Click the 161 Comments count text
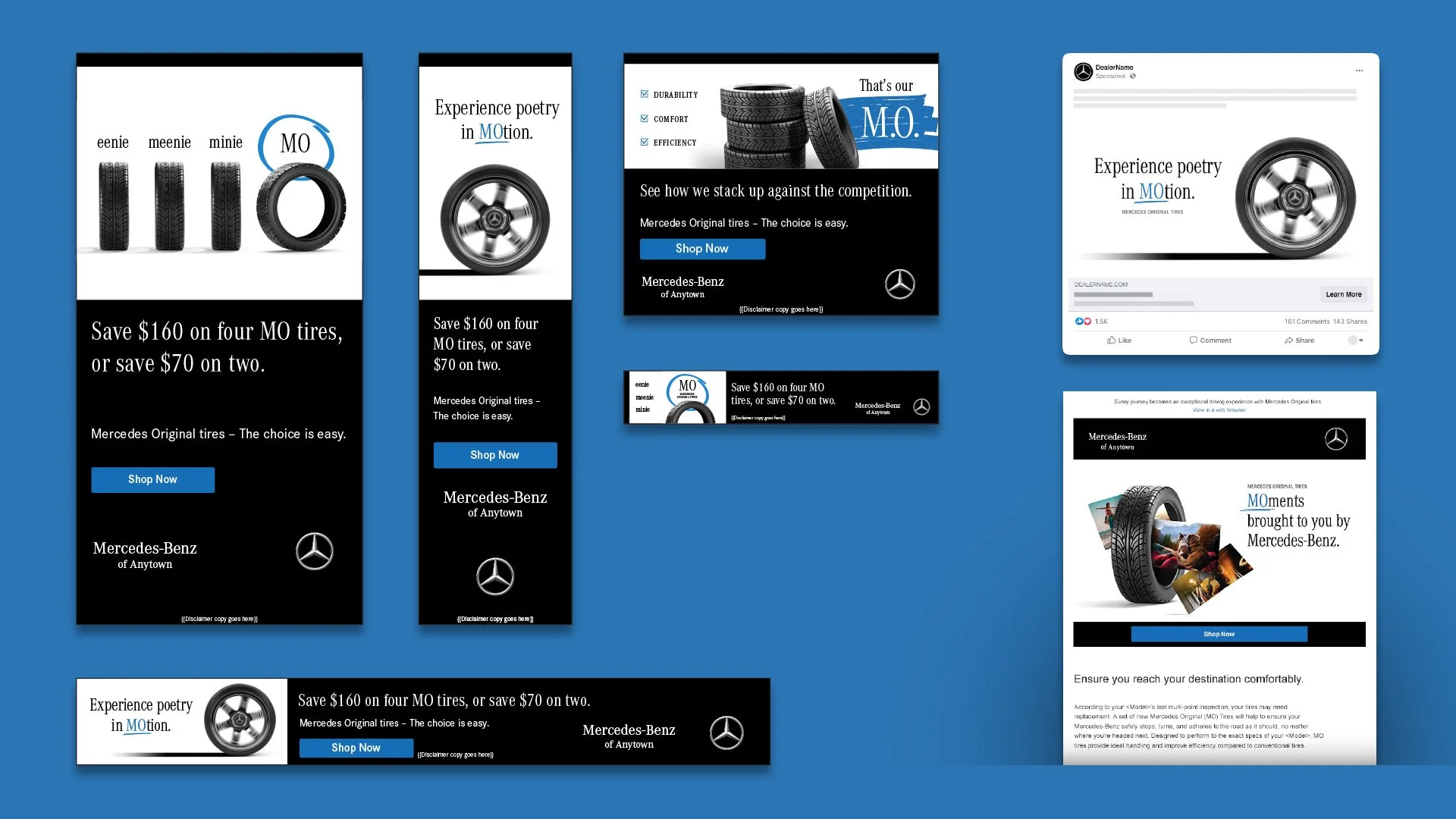Image resolution: width=1456 pixels, height=819 pixels. point(1307,322)
